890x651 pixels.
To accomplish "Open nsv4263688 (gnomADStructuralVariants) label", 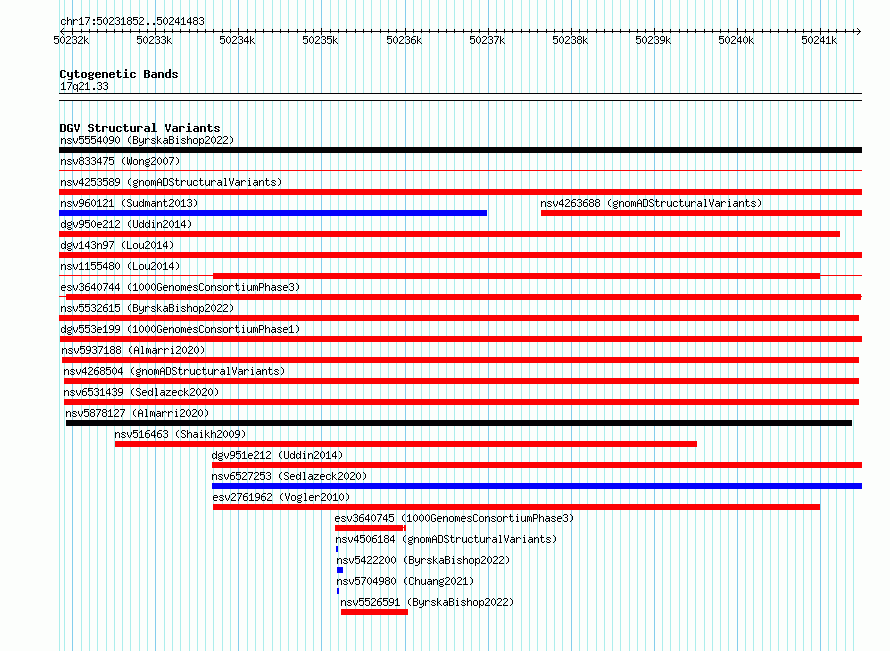I will click(651, 203).
